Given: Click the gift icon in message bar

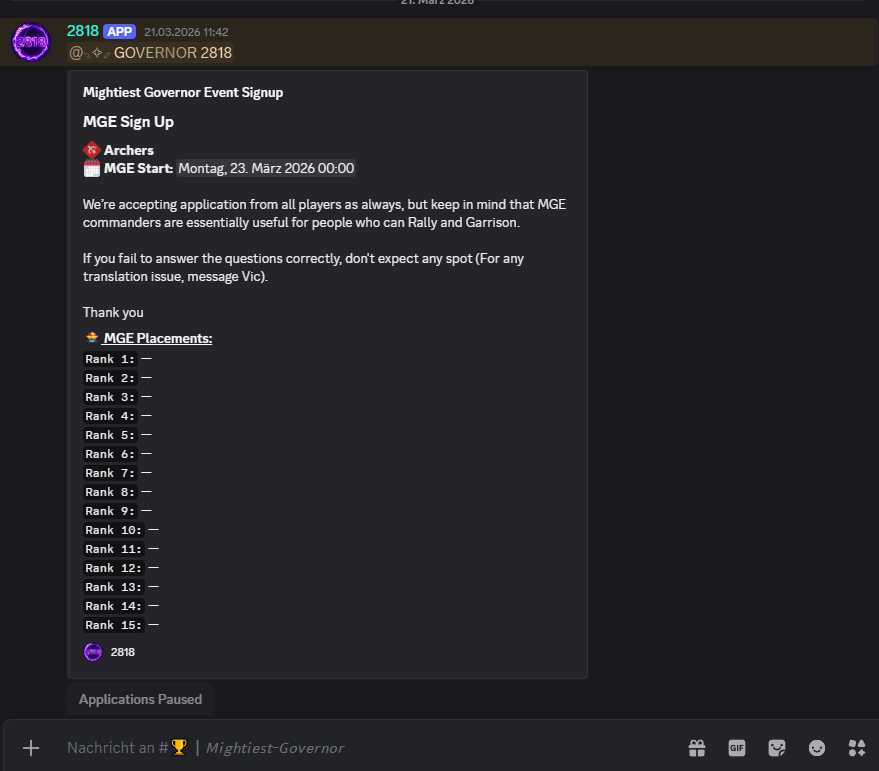Looking at the screenshot, I should [697, 747].
